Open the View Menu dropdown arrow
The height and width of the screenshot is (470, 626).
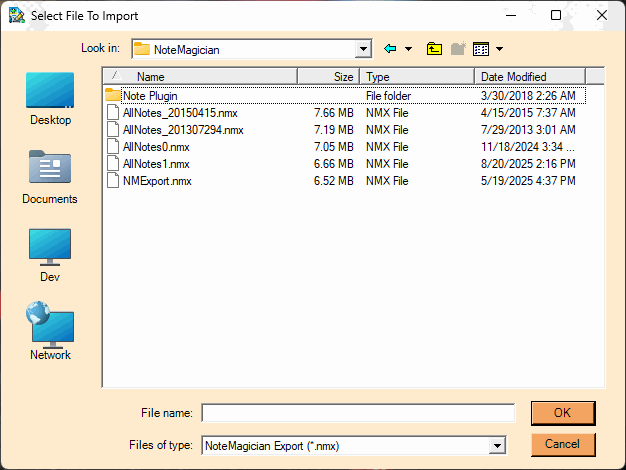coord(499,49)
